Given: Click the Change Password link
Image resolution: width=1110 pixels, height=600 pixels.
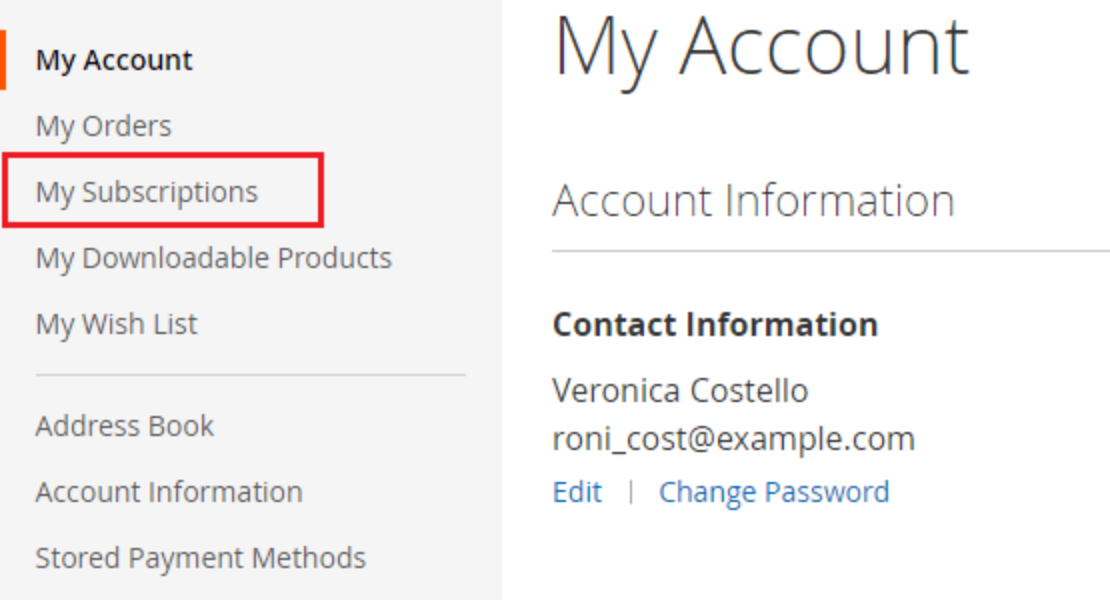Looking at the screenshot, I should pyautogui.click(x=773, y=492).
